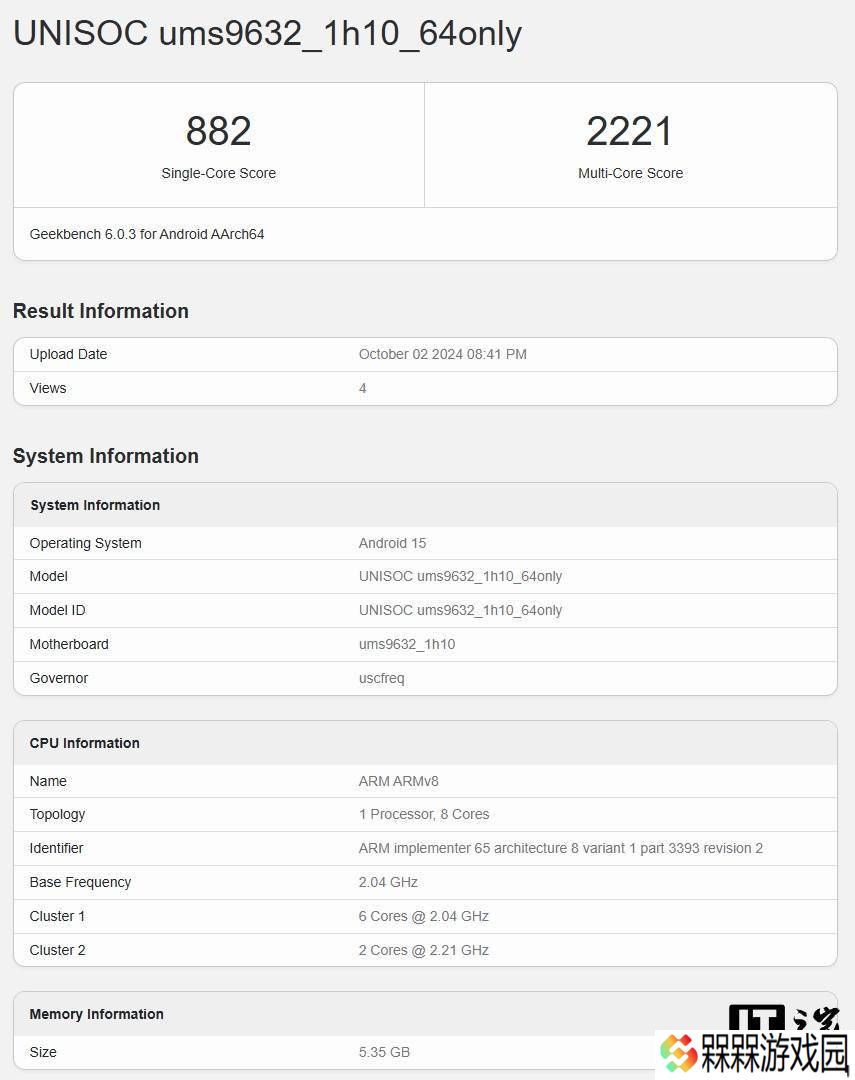Click the Single-Core Score label

click(x=218, y=174)
